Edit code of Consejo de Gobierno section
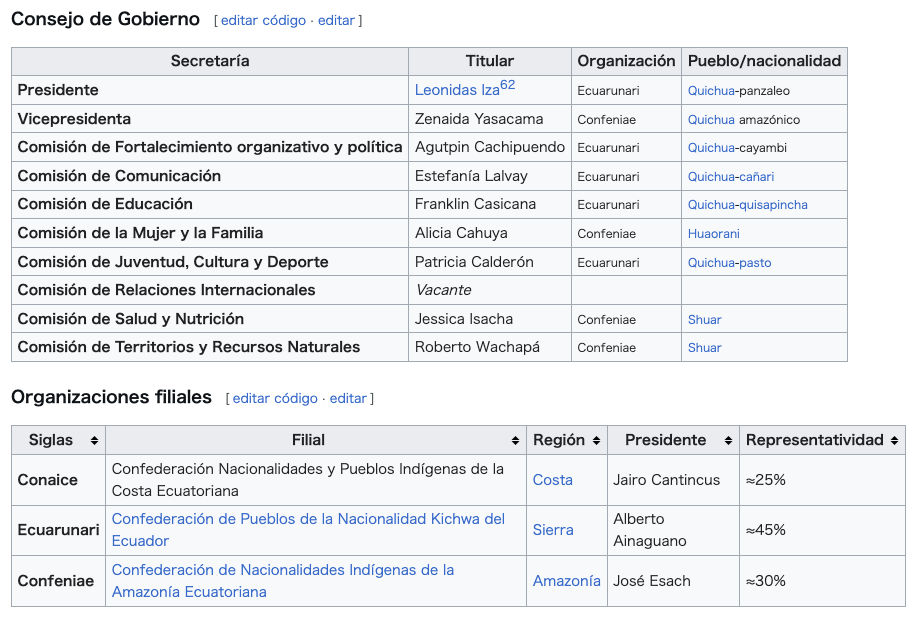This screenshot has width=918, height=622. 263,20
